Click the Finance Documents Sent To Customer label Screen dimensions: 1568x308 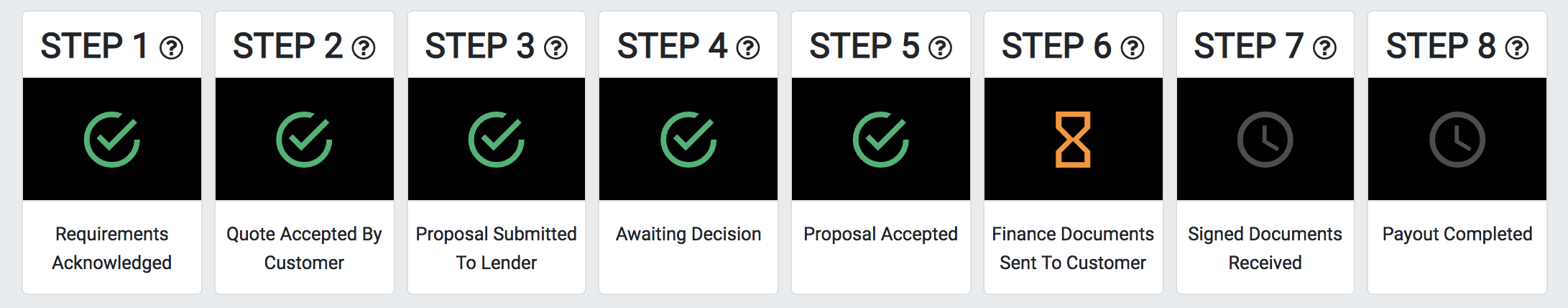click(1073, 248)
